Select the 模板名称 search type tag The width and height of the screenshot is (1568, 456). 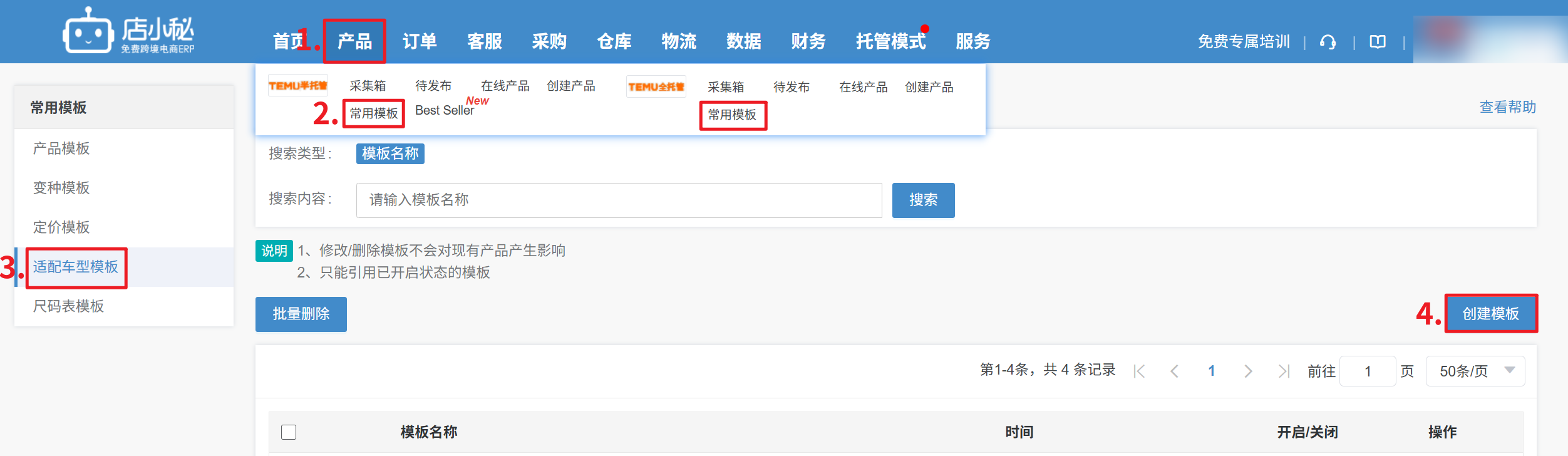tap(390, 153)
